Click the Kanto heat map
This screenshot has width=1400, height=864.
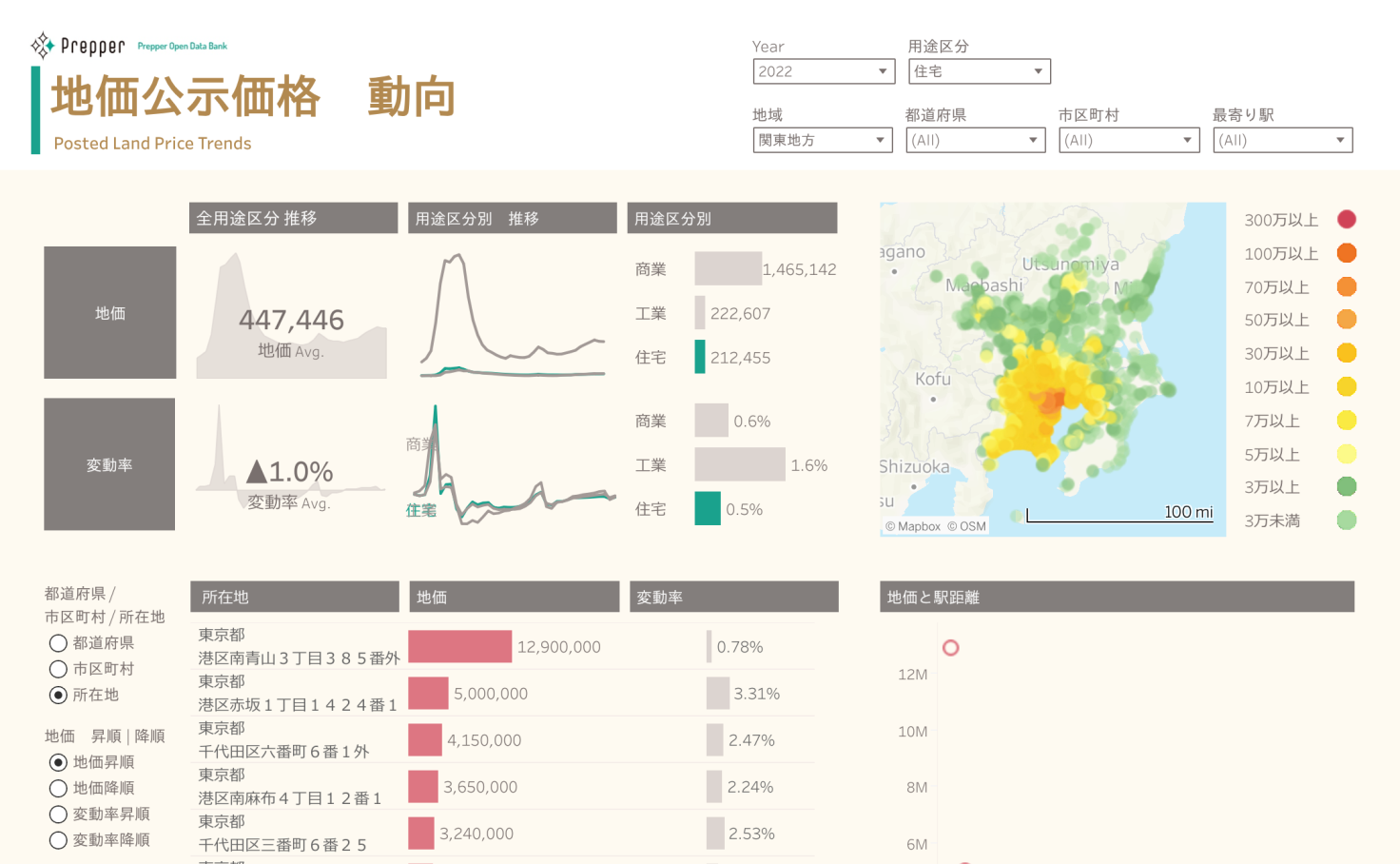[1052, 369]
